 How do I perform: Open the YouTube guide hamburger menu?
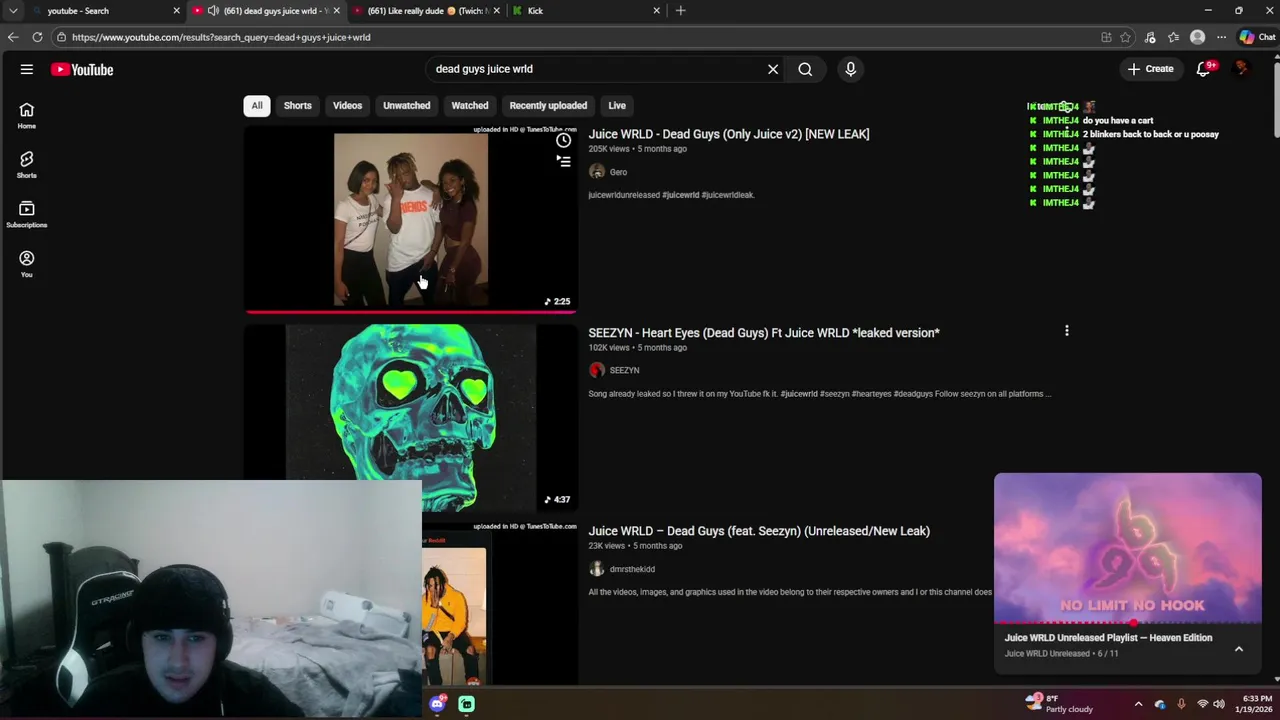[x=27, y=69]
